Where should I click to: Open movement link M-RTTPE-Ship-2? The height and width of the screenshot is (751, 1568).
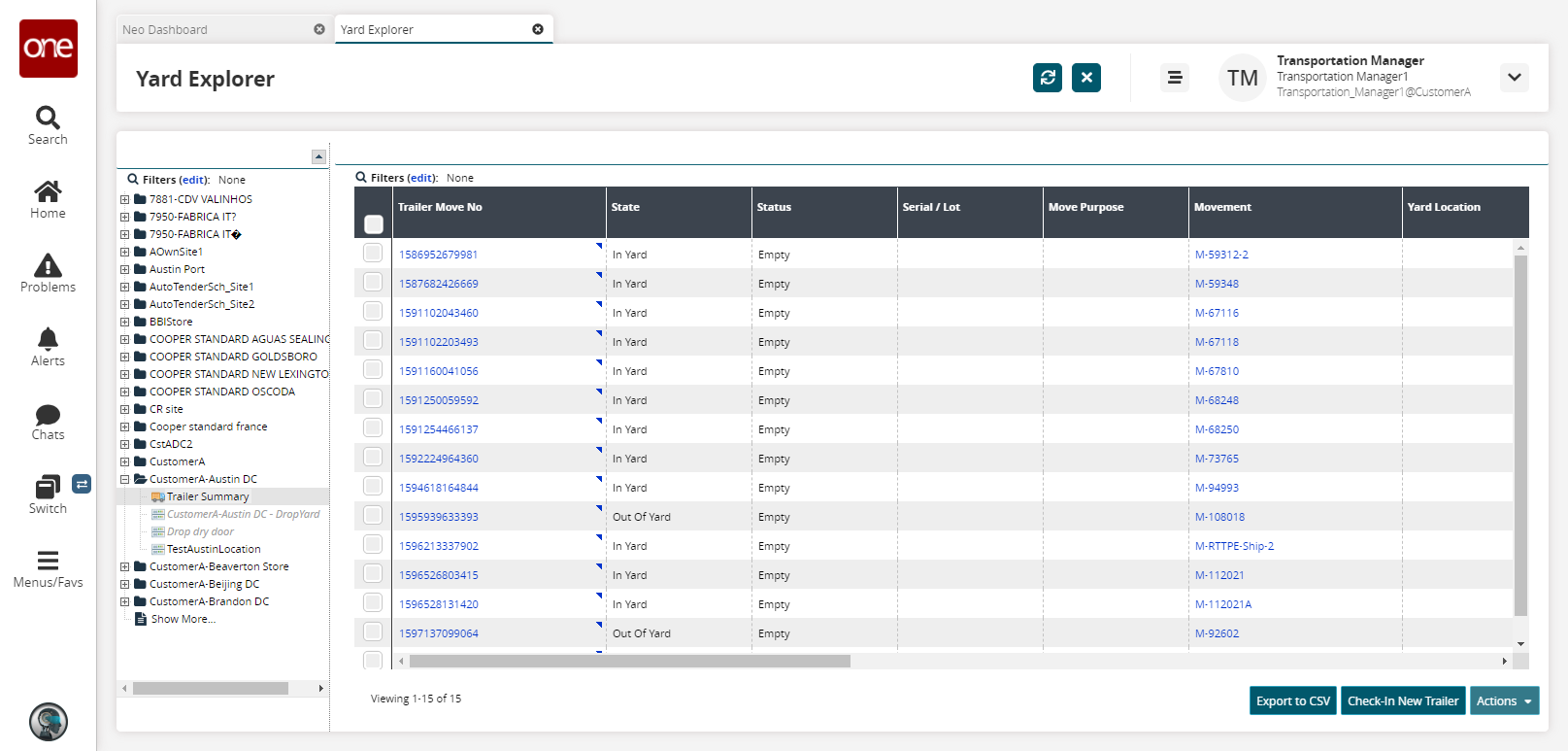click(1234, 546)
